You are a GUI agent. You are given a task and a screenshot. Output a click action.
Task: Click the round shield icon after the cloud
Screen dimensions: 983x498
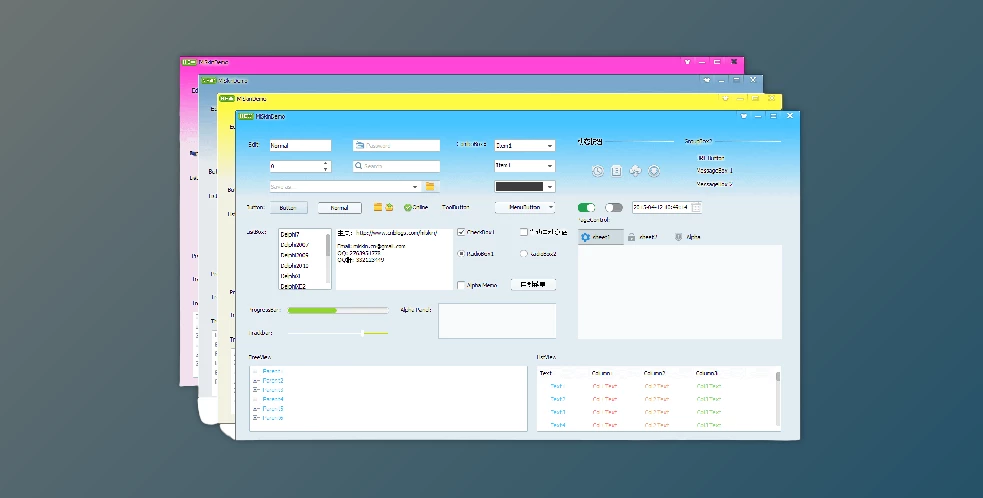[x=654, y=171]
